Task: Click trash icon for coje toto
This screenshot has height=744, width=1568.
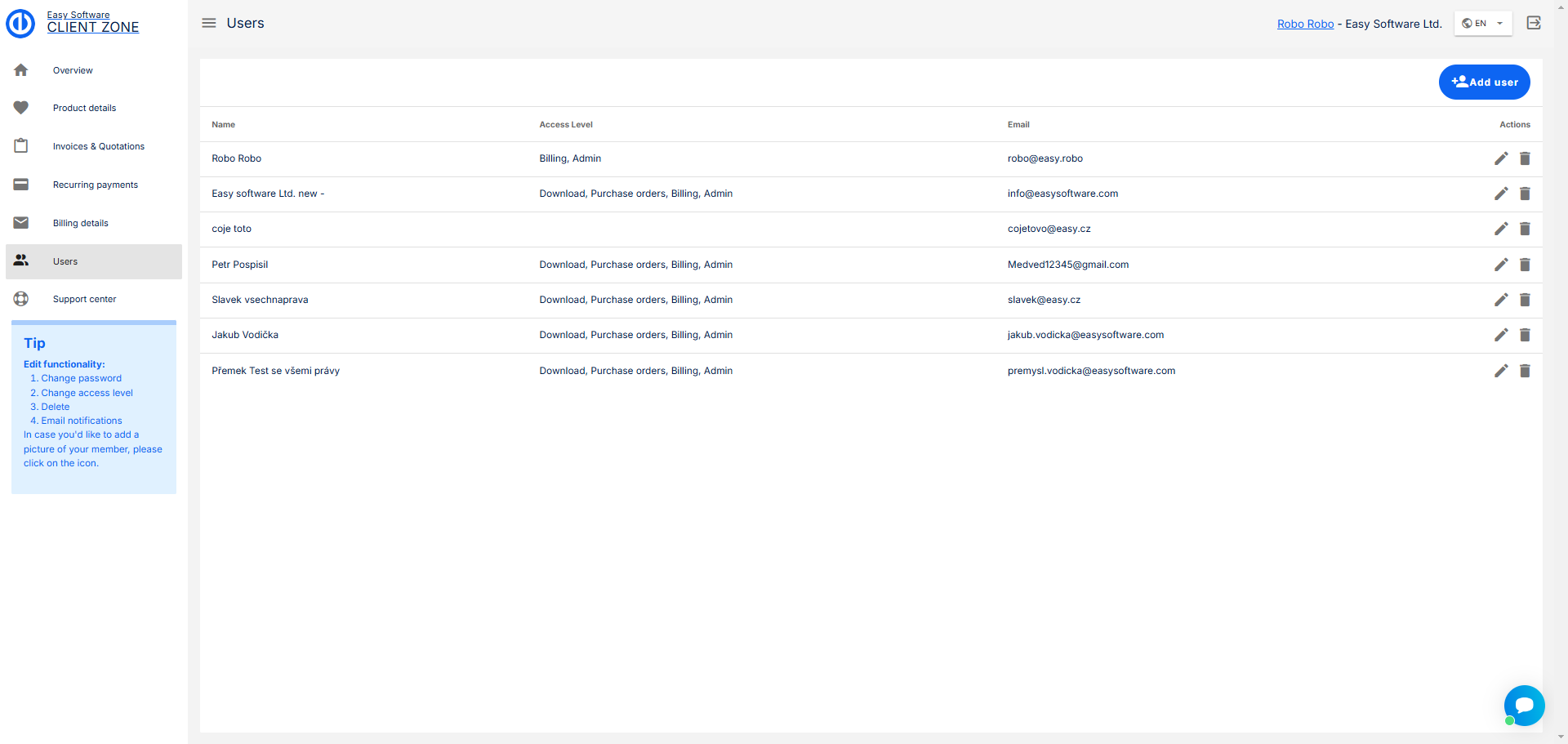Action: (1524, 229)
